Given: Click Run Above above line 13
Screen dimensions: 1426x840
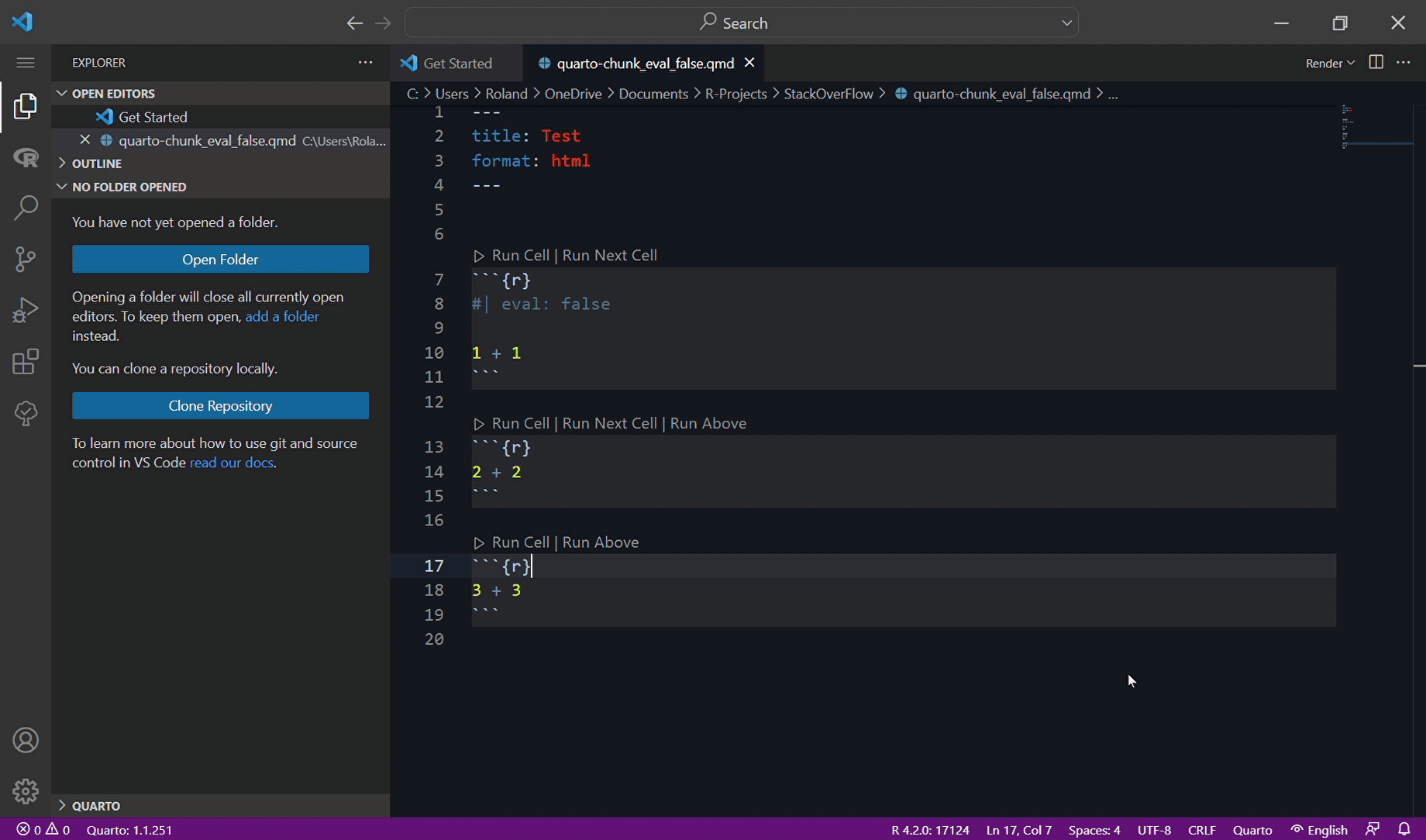Looking at the screenshot, I should coord(708,424).
